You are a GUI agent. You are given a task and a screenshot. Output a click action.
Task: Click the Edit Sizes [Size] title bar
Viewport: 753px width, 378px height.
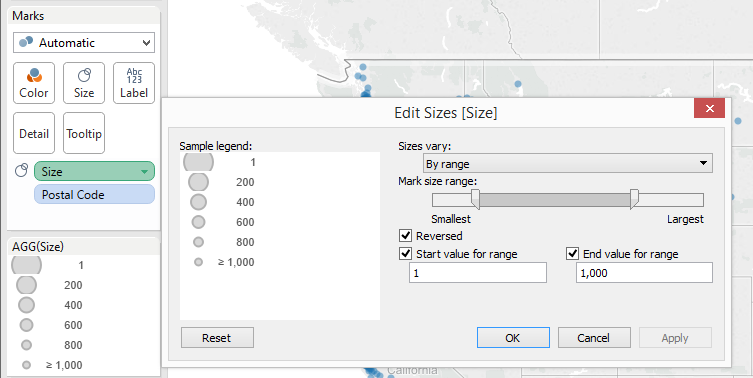click(446, 113)
